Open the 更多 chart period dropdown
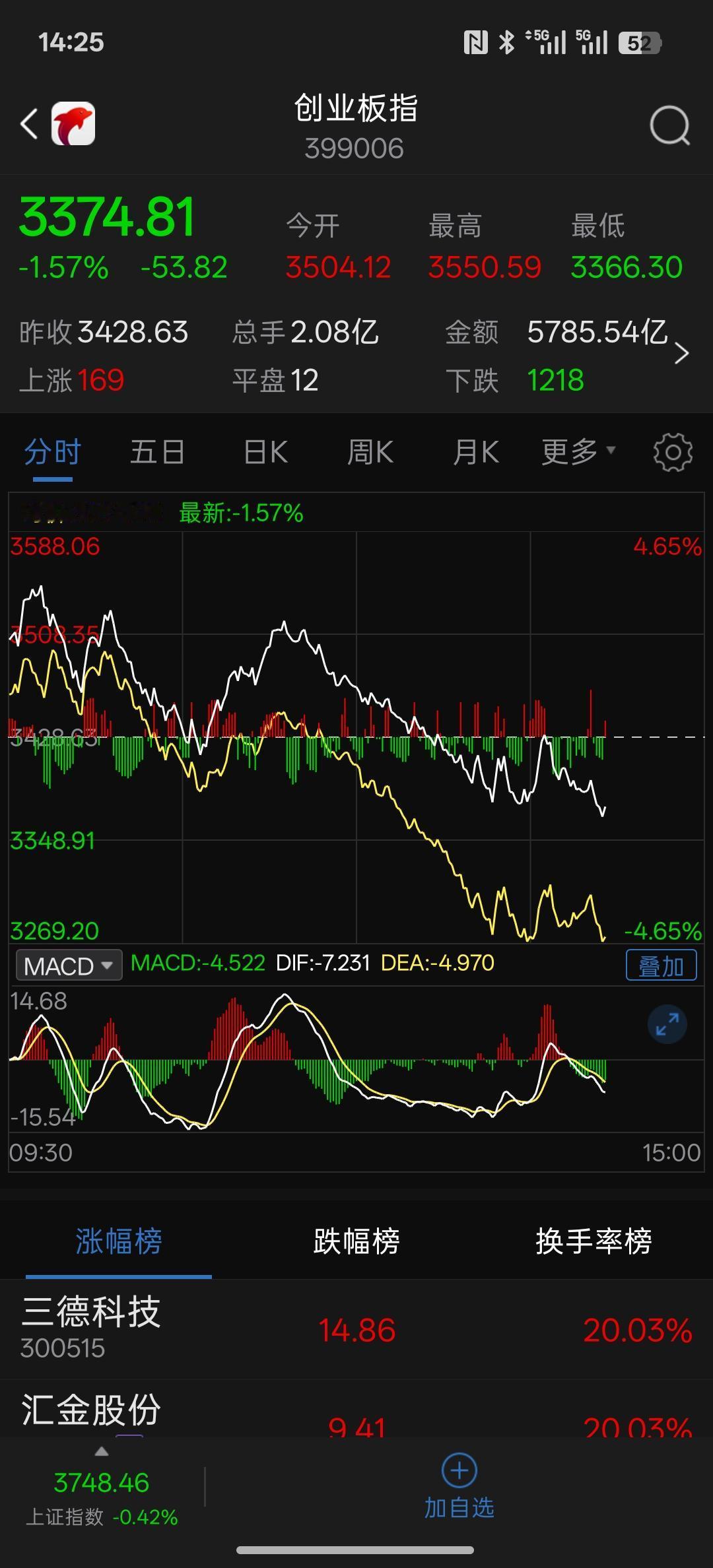 tap(578, 452)
